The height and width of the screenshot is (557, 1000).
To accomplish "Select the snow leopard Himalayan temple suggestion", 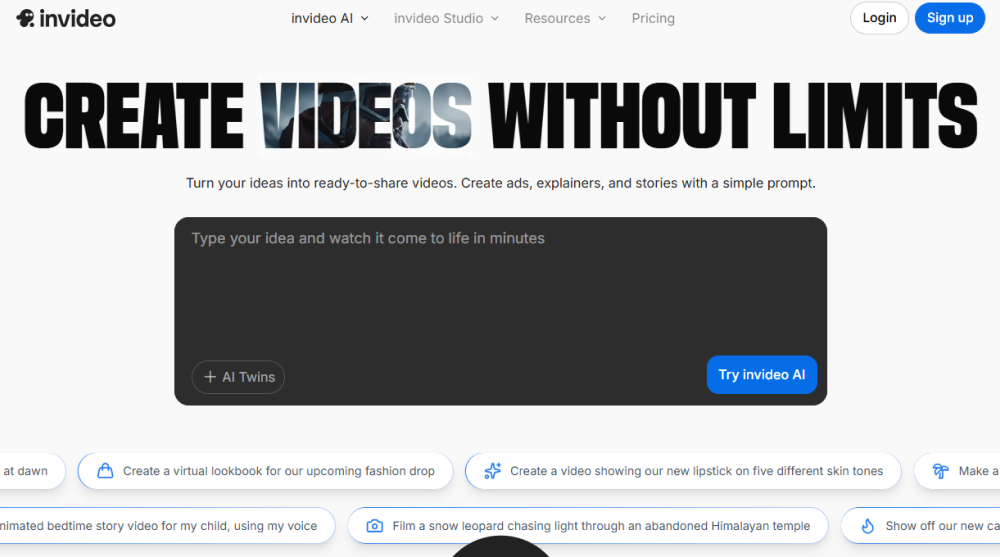I will (x=588, y=526).
